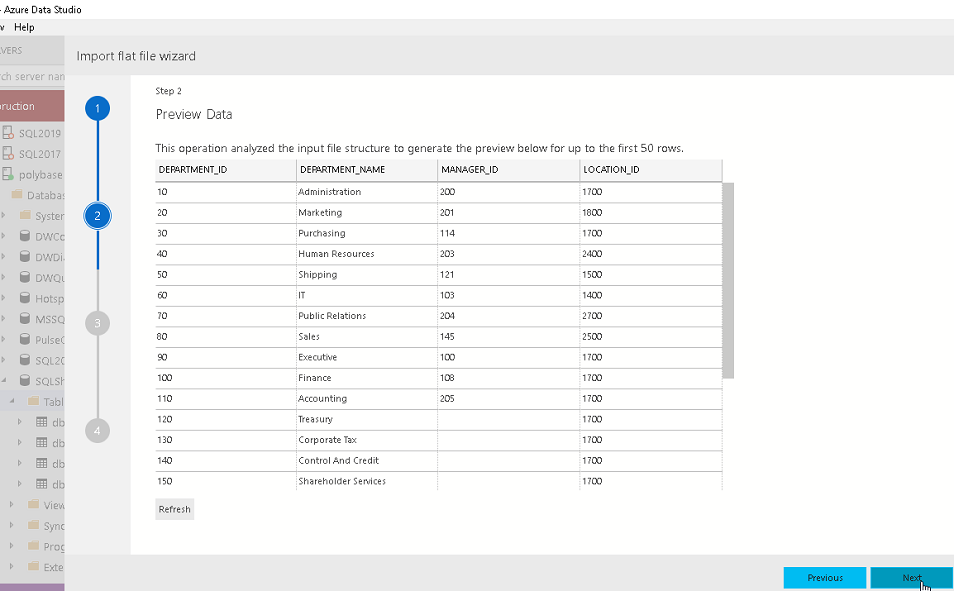Click the Databases folder icon
954x591 pixels.
tap(17, 196)
